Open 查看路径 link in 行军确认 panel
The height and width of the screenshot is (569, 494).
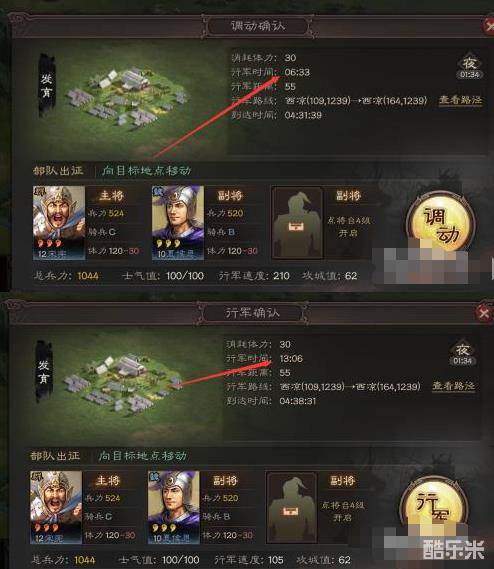[x=453, y=386]
